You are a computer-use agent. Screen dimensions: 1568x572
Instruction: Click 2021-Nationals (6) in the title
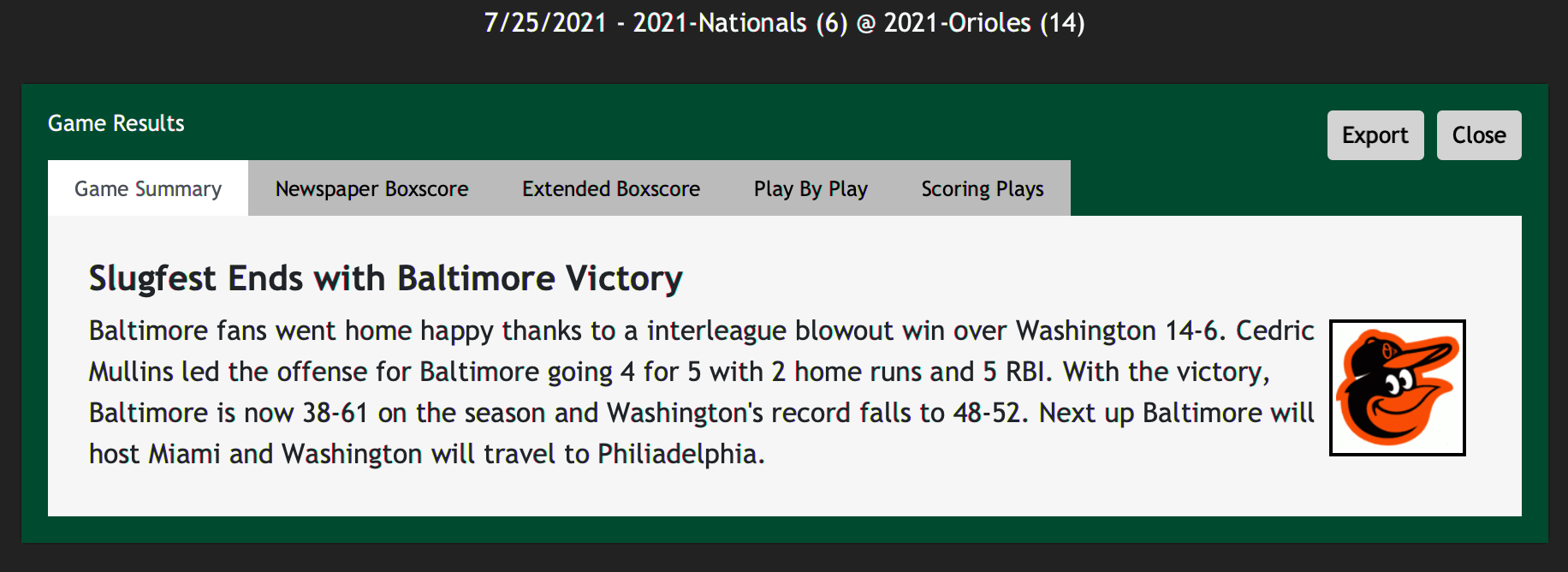pyautogui.click(x=740, y=23)
